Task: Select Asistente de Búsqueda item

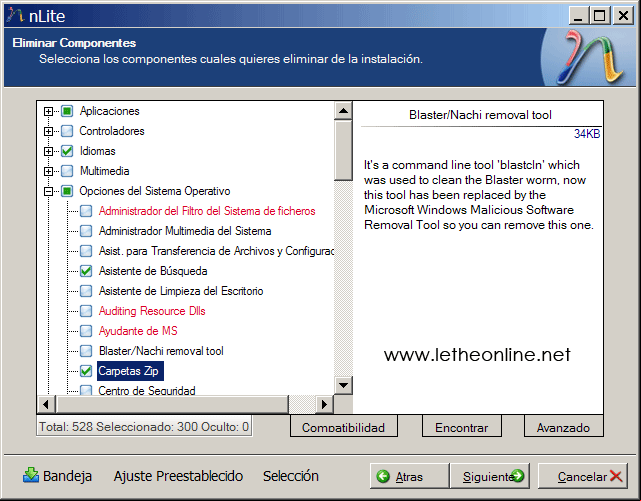Action: coord(153,271)
